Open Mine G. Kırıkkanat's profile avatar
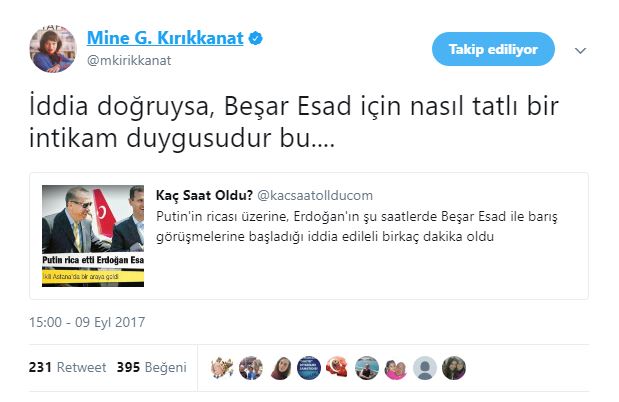The width and height of the screenshot is (619, 402). (x=53, y=49)
